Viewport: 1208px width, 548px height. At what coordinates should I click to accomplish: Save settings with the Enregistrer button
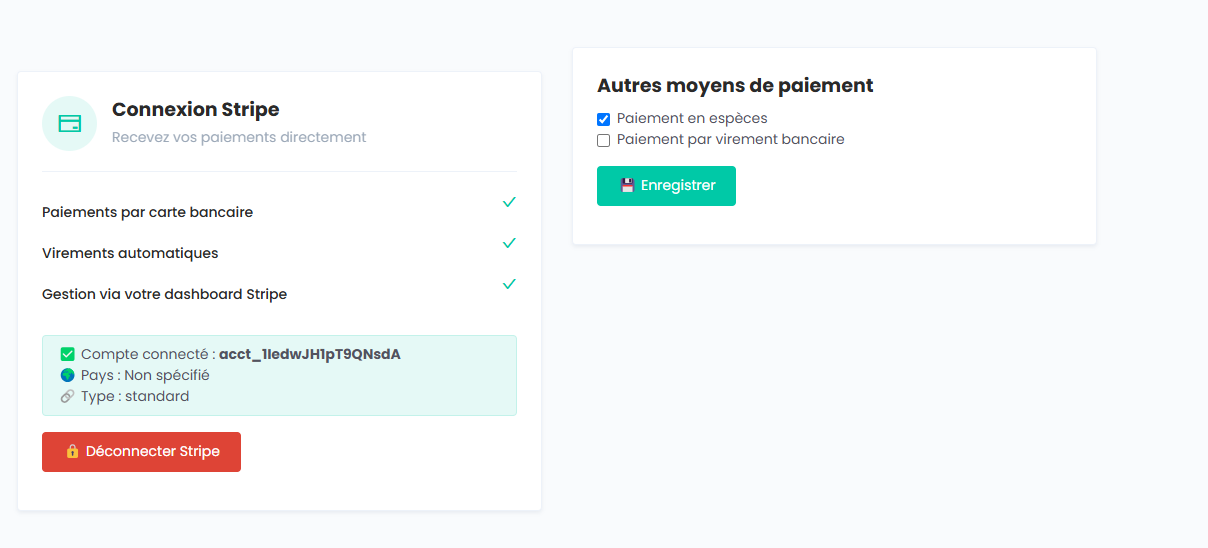666,186
